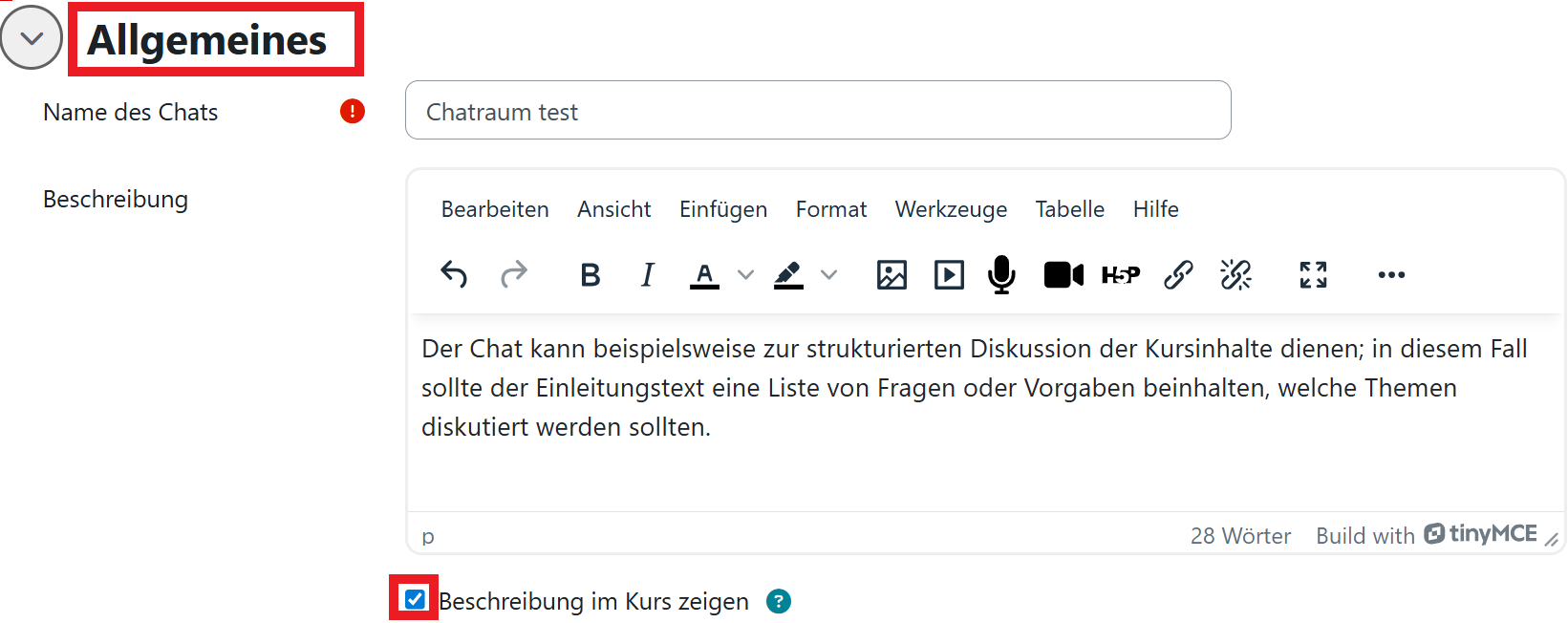1568x623 pixels.
Task: Open the Einfügen menu
Action: tap(723, 209)
